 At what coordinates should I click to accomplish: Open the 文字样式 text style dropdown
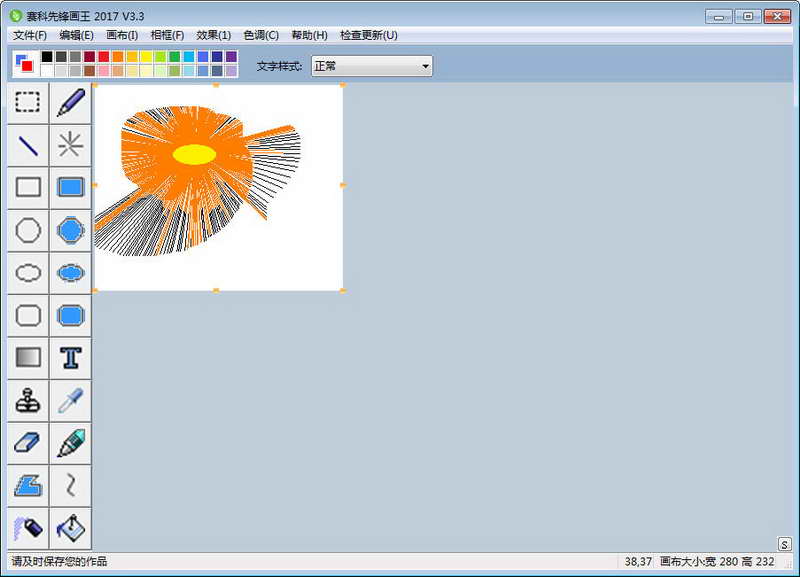click(x=371, y=66)
